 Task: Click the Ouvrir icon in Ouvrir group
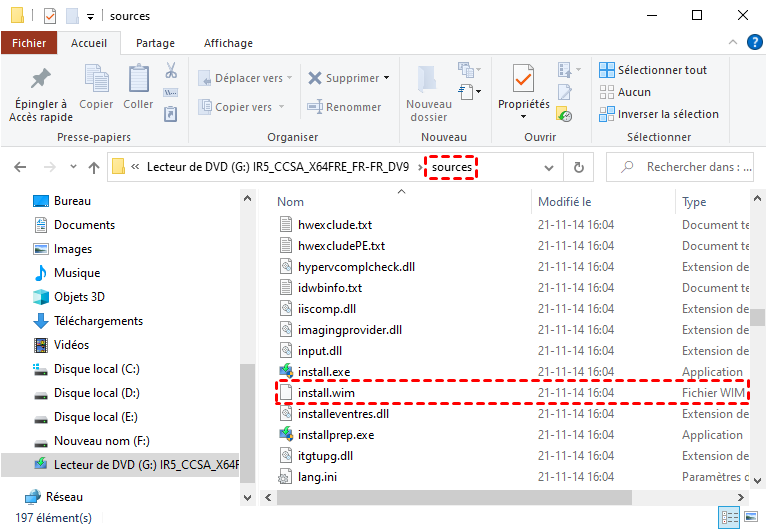click(x=569, y=70)
